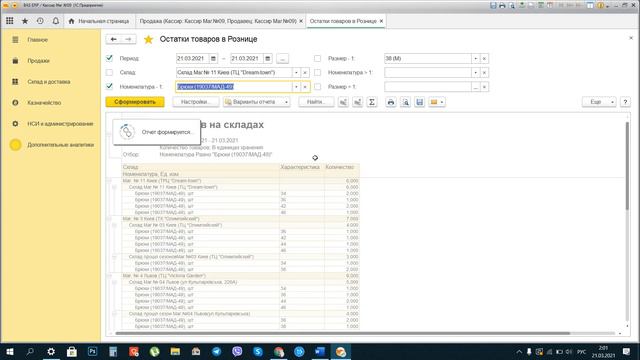Open Дополнительные аналитики section
The height and width of the screenshot is (360, 640).
point(60,145)
